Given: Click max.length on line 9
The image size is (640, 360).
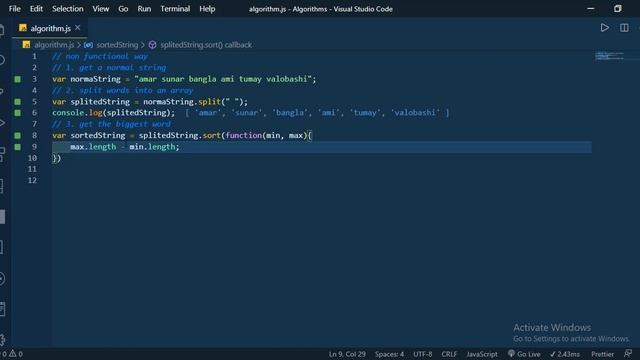Looking at the screenshot, I should point(93,147).
